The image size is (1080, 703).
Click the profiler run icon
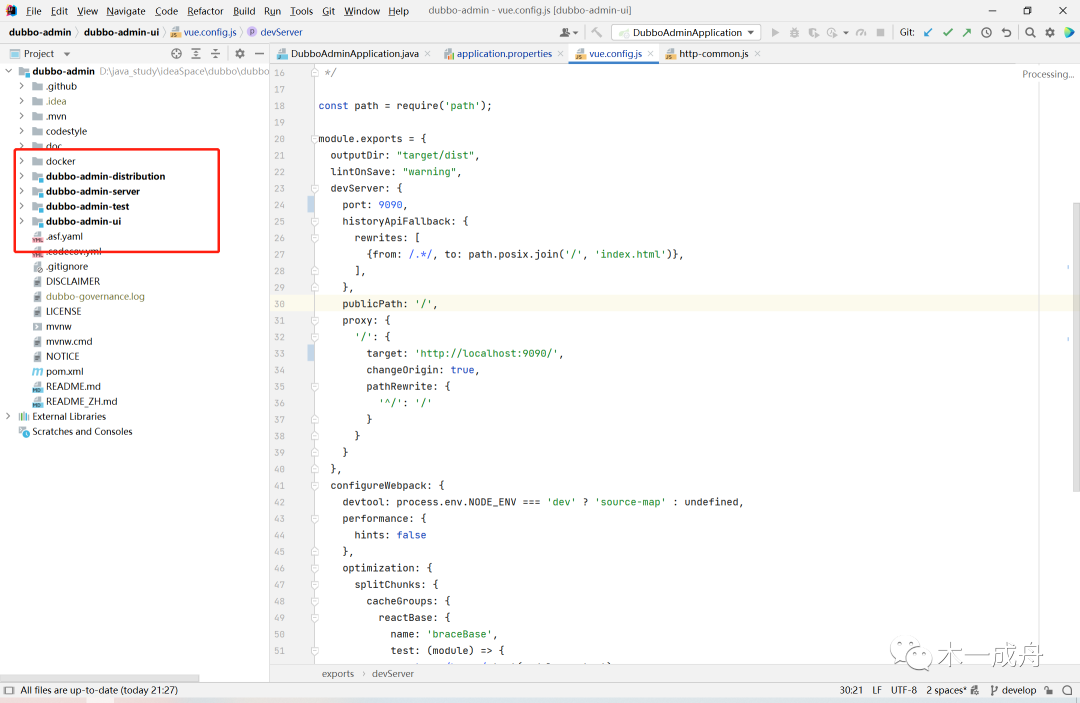tap(832, 32)
